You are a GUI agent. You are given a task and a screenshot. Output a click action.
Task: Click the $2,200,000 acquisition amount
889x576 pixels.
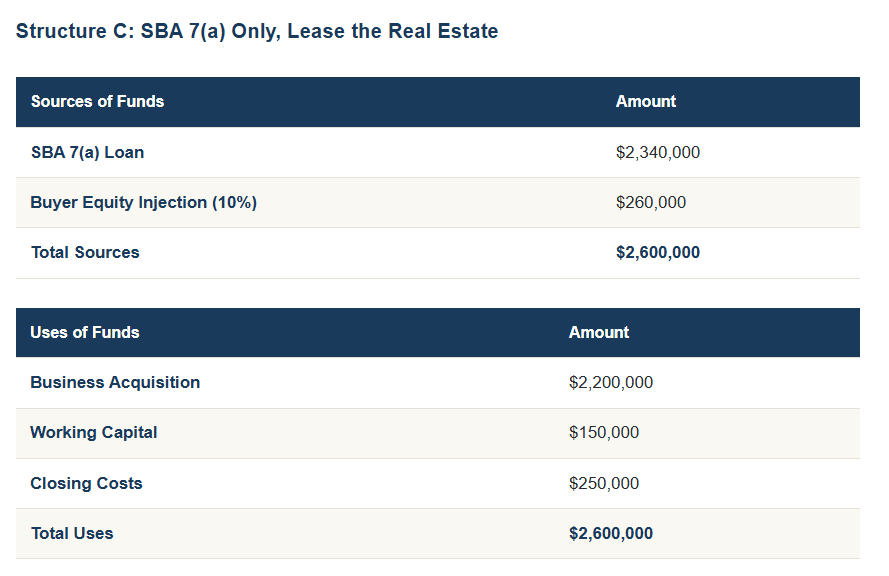click(x=610, y=382)
